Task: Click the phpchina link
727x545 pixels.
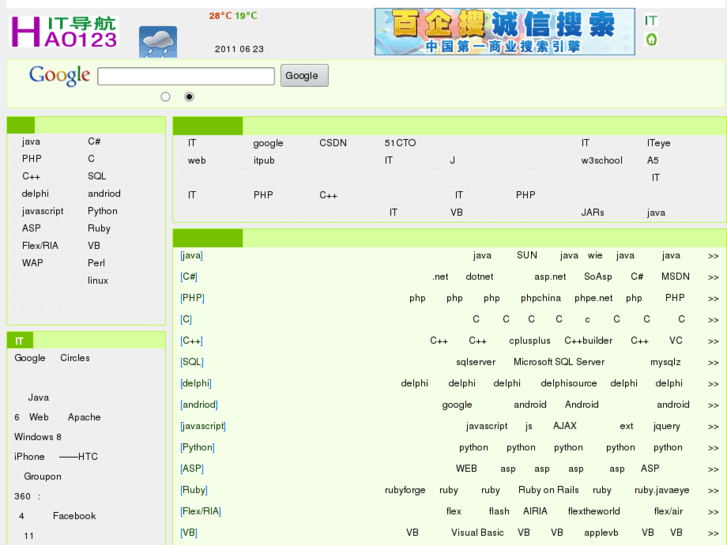Action: pyautogui.click(x=541, y=298)
